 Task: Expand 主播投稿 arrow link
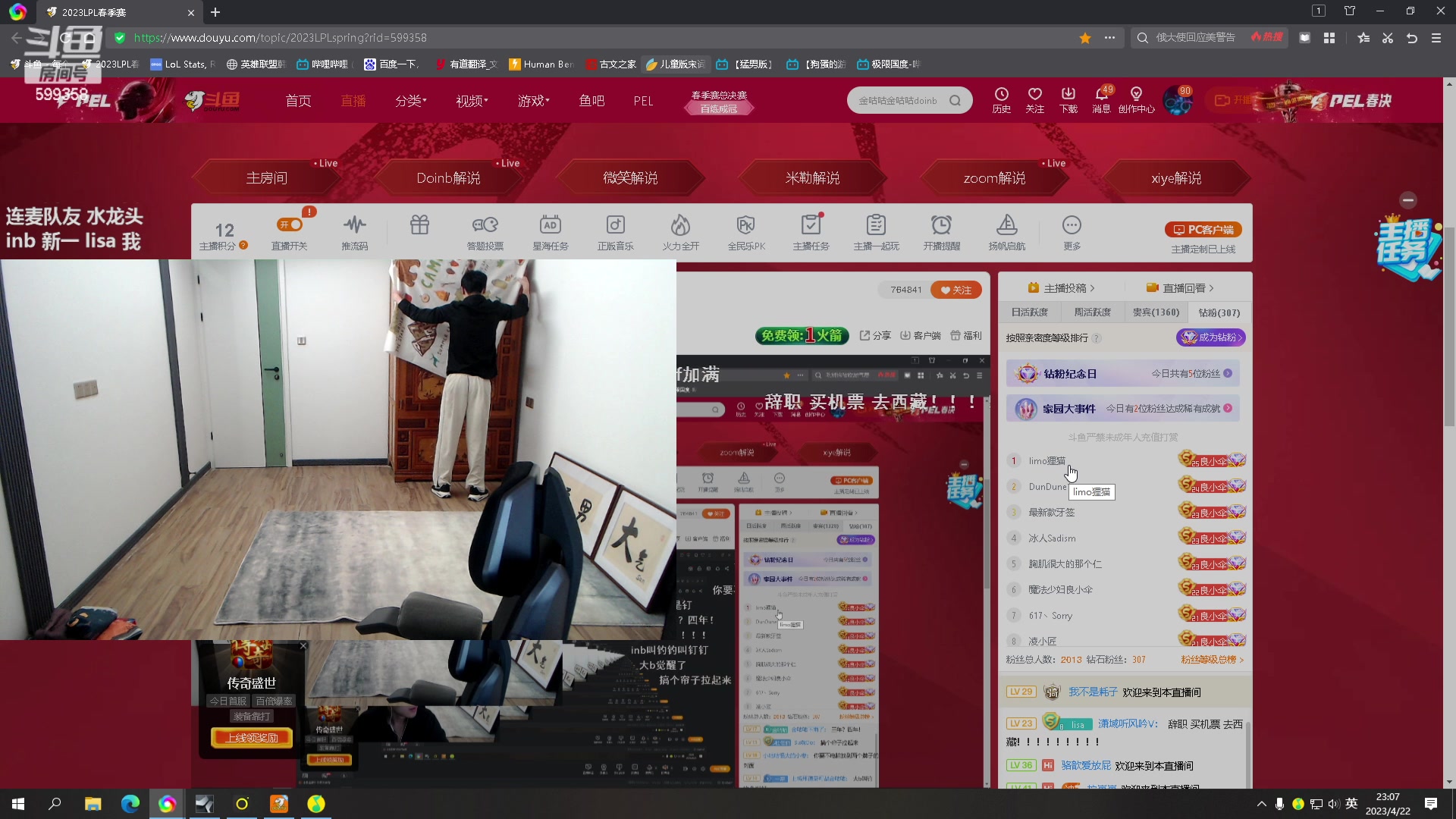(x=1061, y=288)
